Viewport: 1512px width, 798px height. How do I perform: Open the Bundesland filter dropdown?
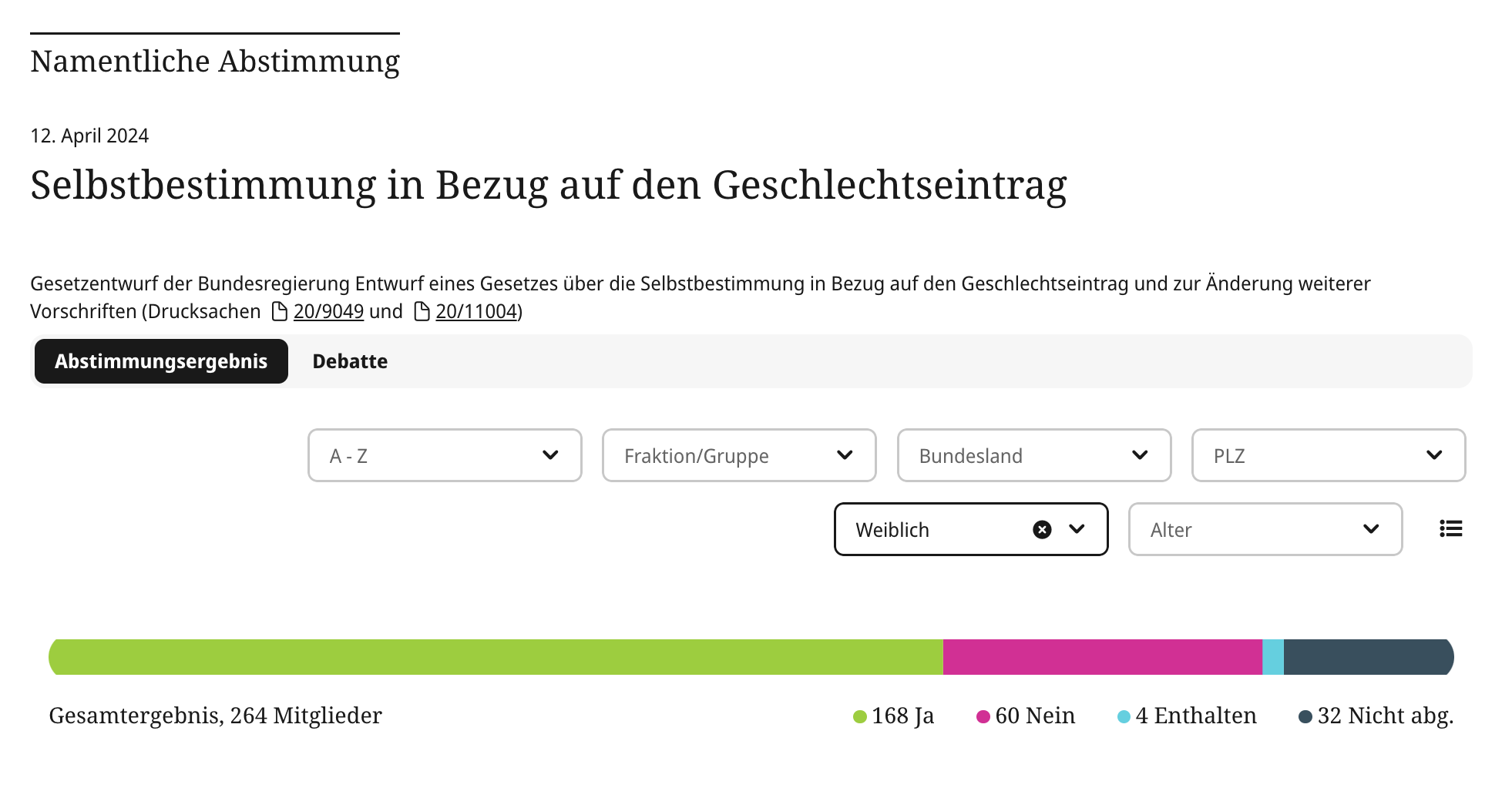coord(1034,455)
